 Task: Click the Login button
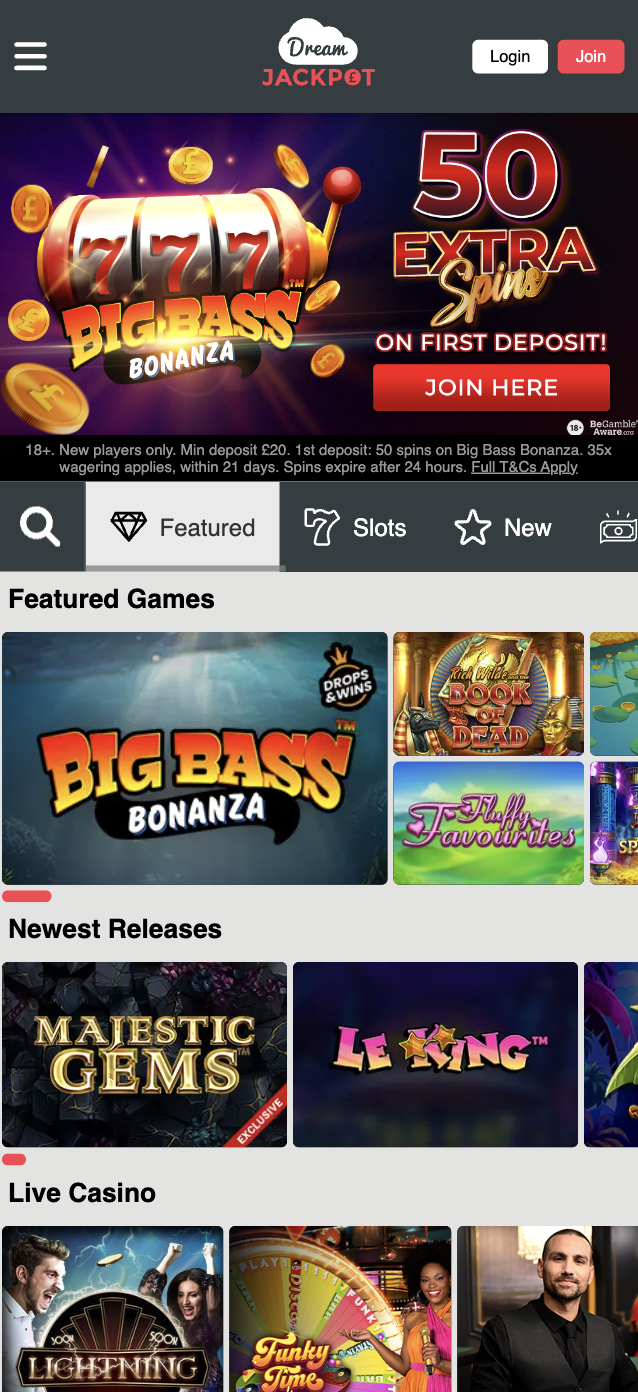tap(510, 56)
